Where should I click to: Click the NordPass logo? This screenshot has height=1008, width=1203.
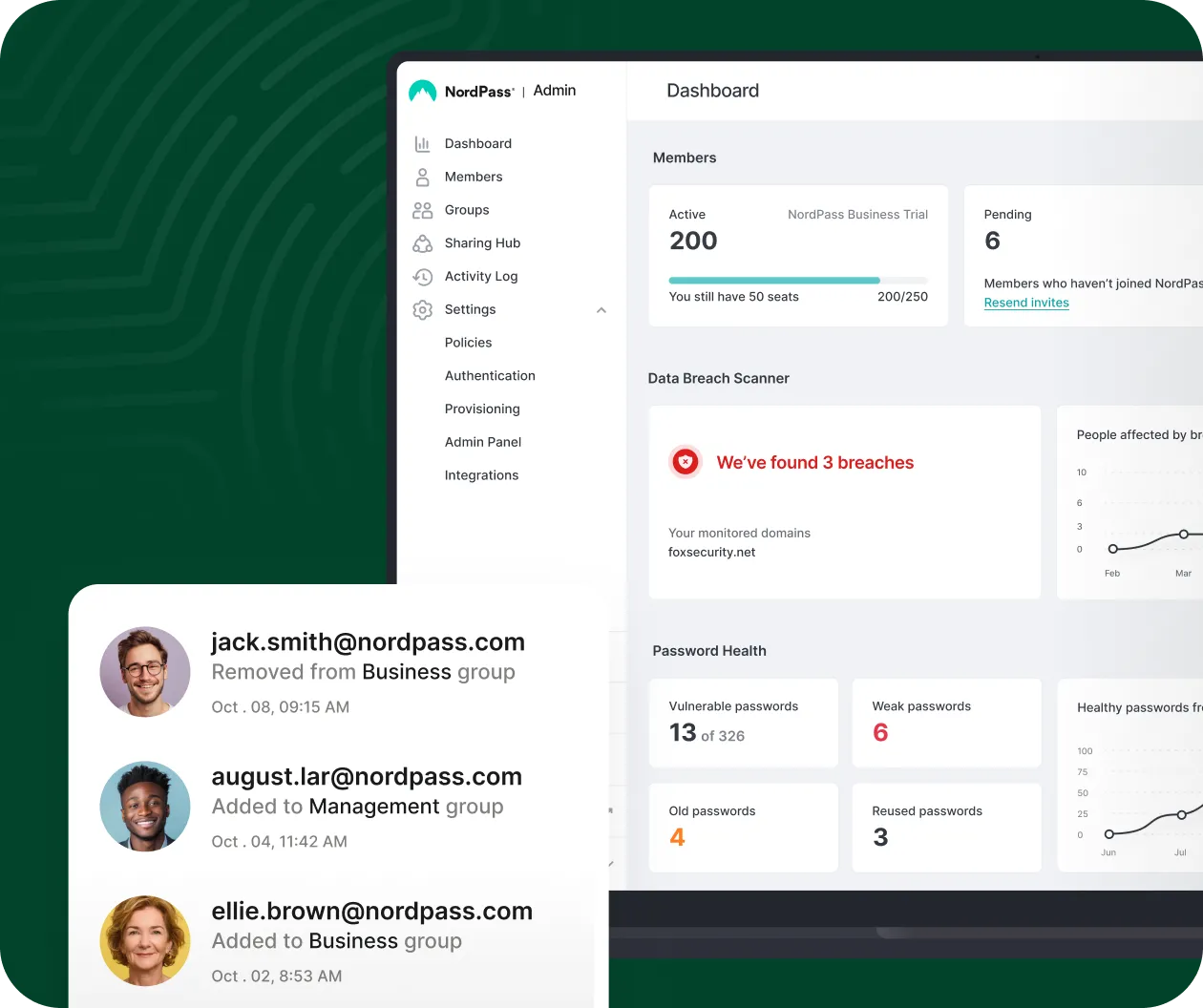coord(423,91)
